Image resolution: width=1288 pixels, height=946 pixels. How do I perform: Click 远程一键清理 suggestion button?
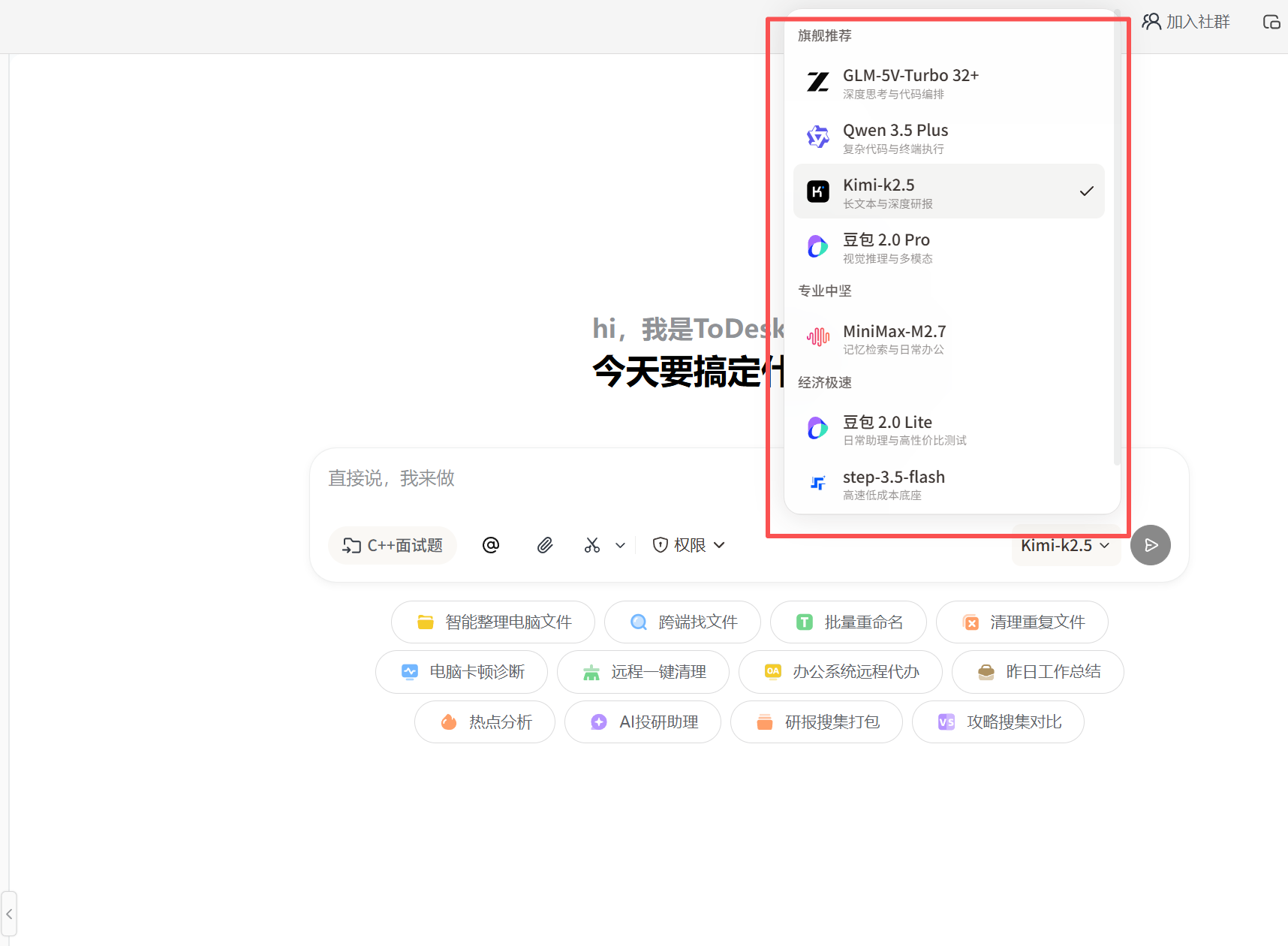(643, 672)
